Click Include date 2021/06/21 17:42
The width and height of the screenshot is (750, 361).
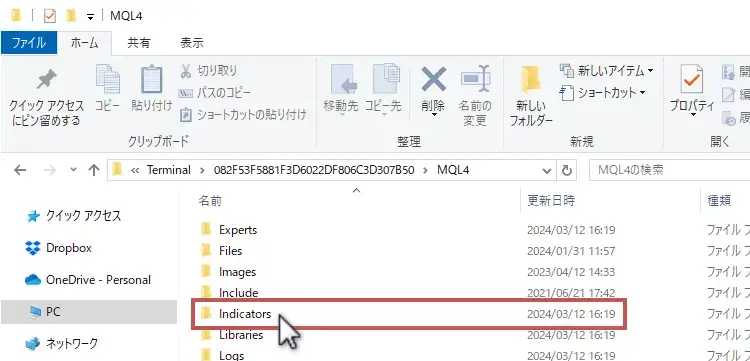click(571, 293)
